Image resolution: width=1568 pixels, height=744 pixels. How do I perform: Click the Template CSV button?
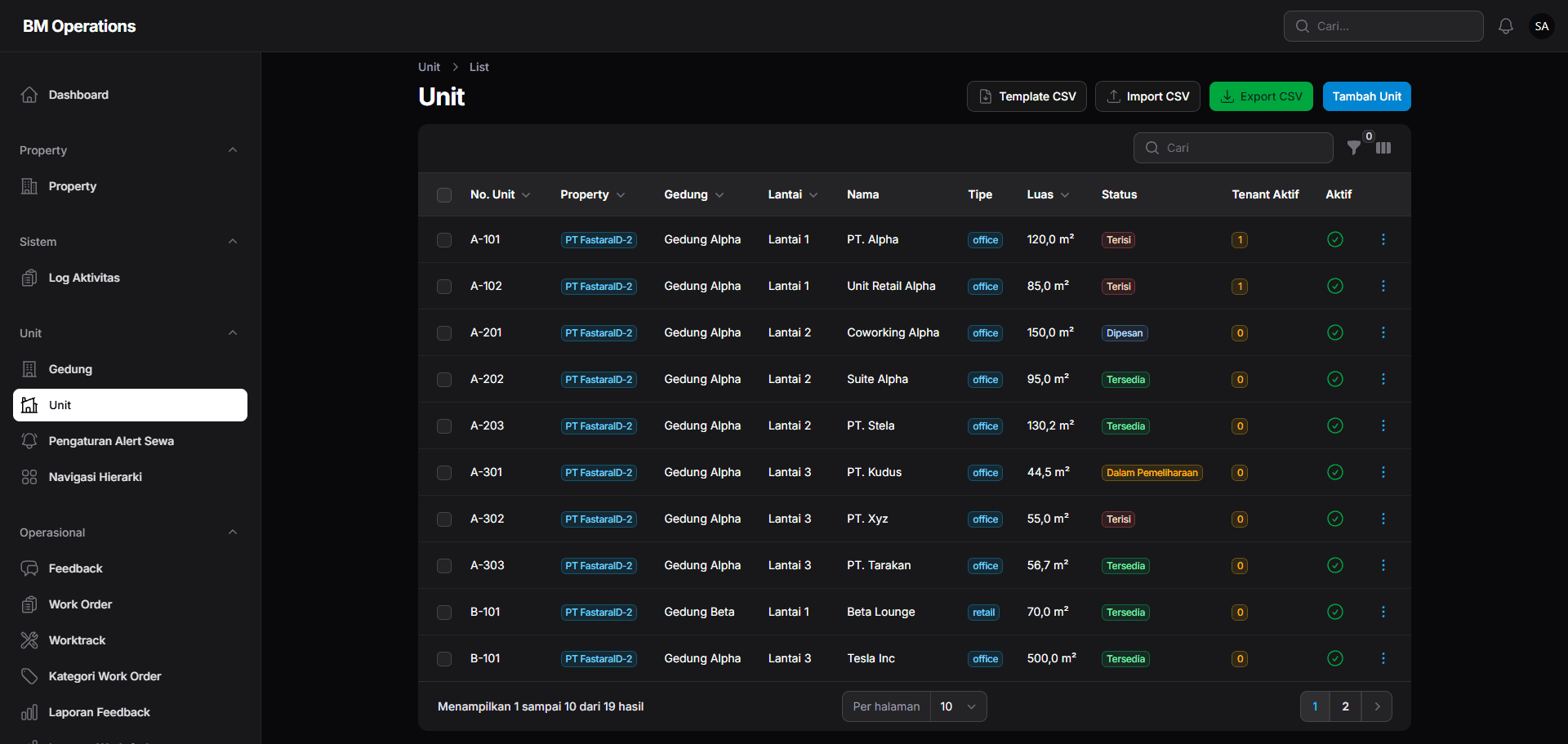[1027, 96]
